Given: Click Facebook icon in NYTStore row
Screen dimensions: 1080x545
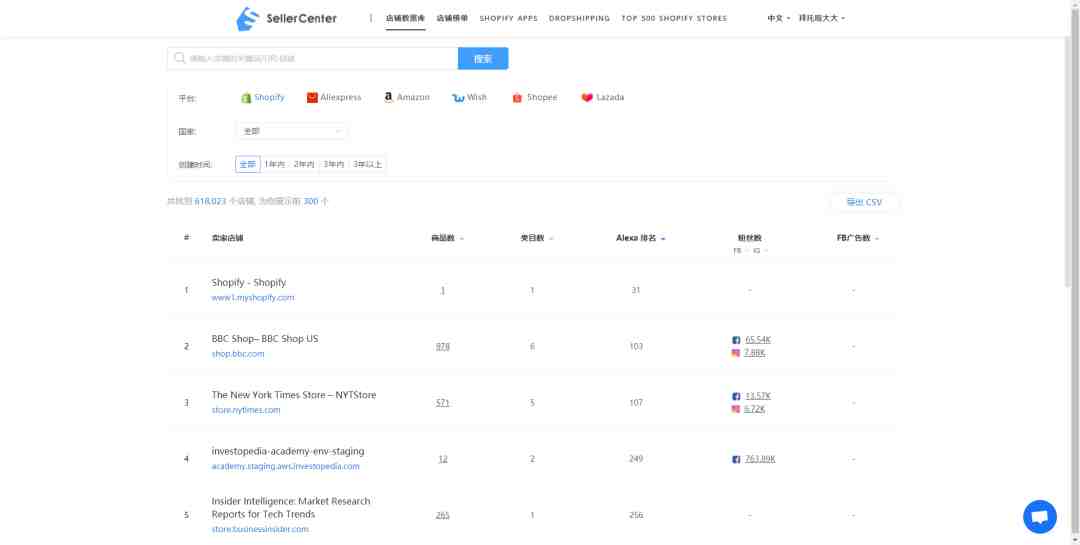Looking at the screenshot, I should pos(736,396).
